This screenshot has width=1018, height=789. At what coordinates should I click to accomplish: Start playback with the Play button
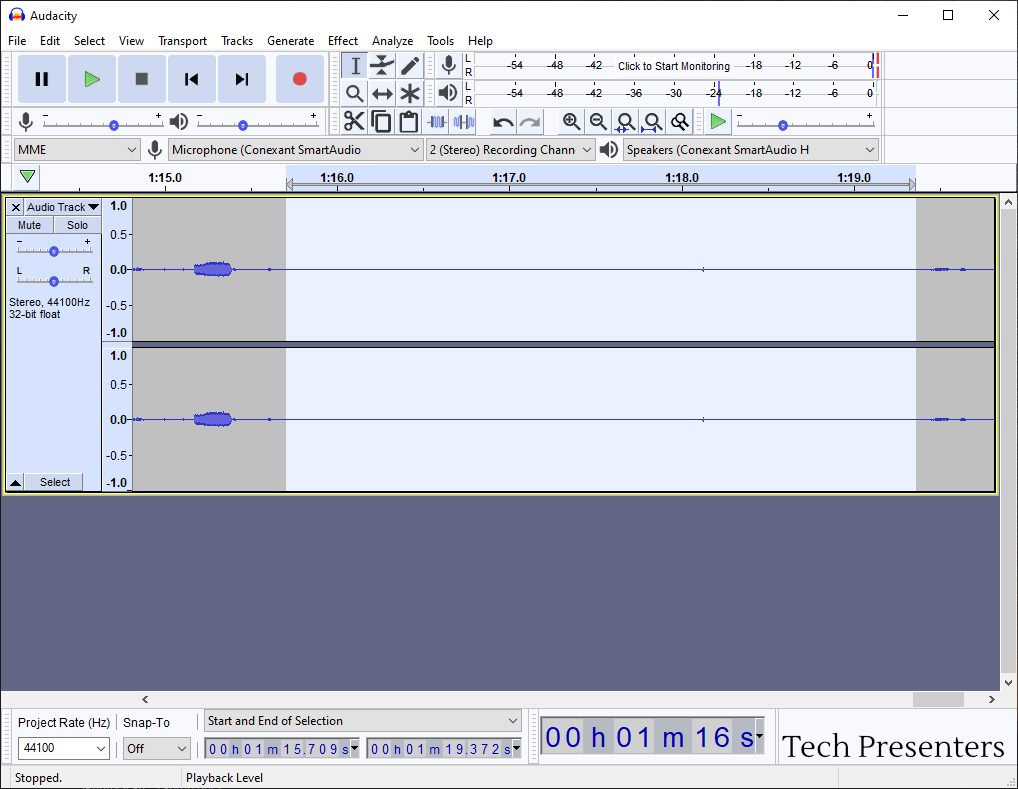[92, 79]
